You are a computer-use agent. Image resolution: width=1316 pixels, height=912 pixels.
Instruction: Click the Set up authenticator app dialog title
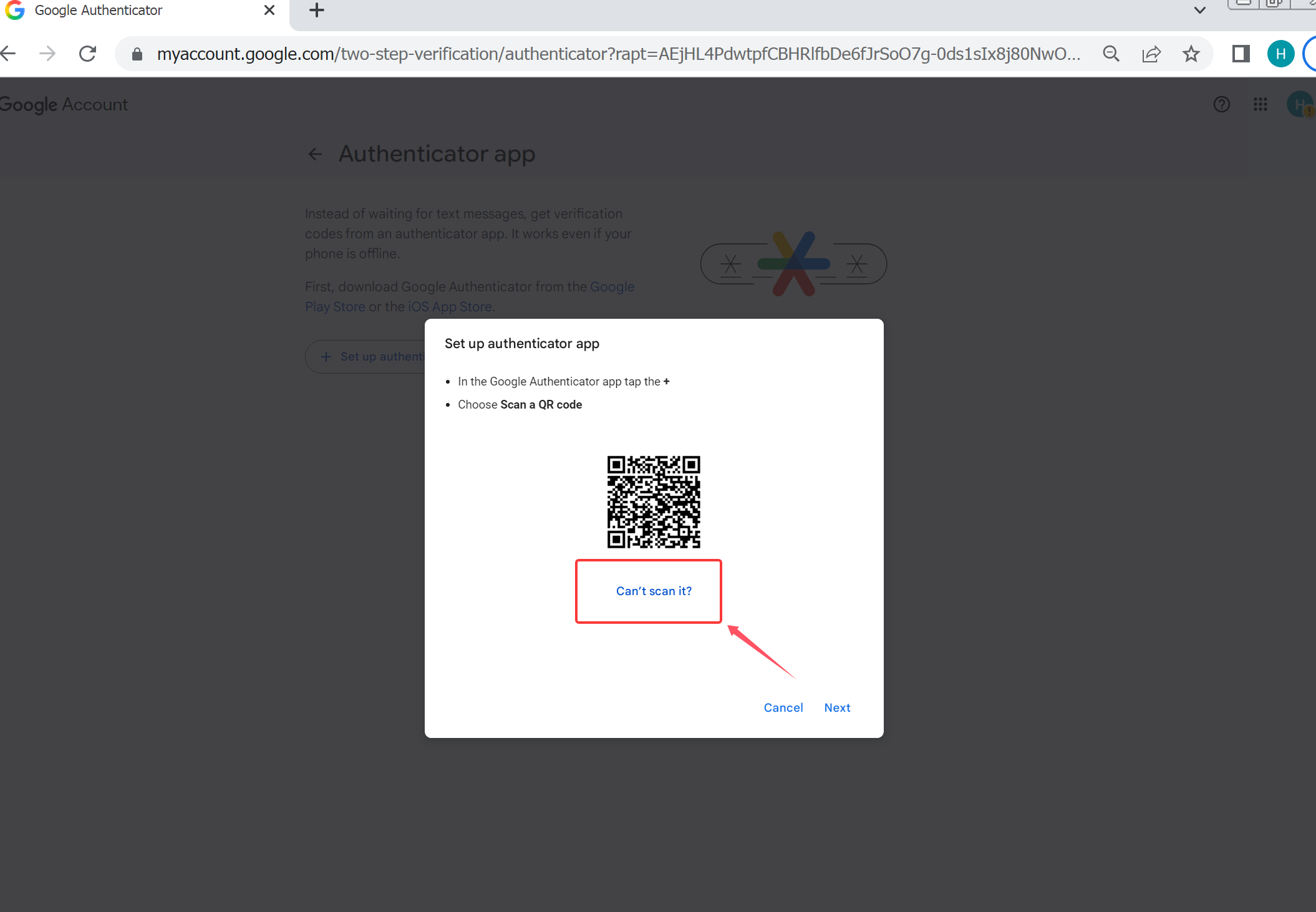(522, 344)
